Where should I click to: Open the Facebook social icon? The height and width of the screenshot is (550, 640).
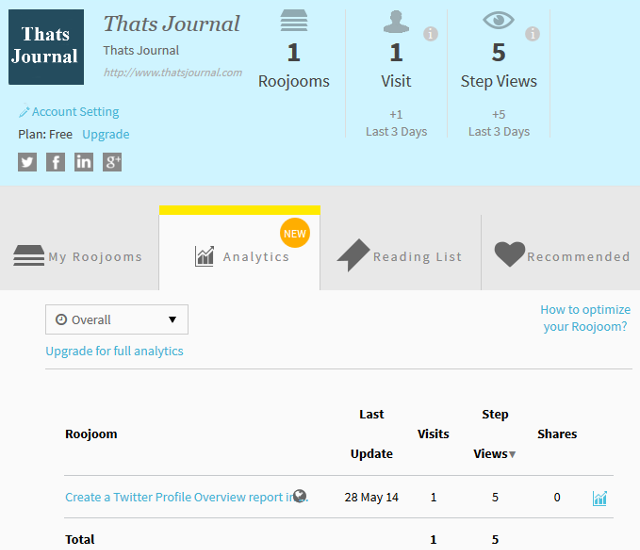click(56, 162)
